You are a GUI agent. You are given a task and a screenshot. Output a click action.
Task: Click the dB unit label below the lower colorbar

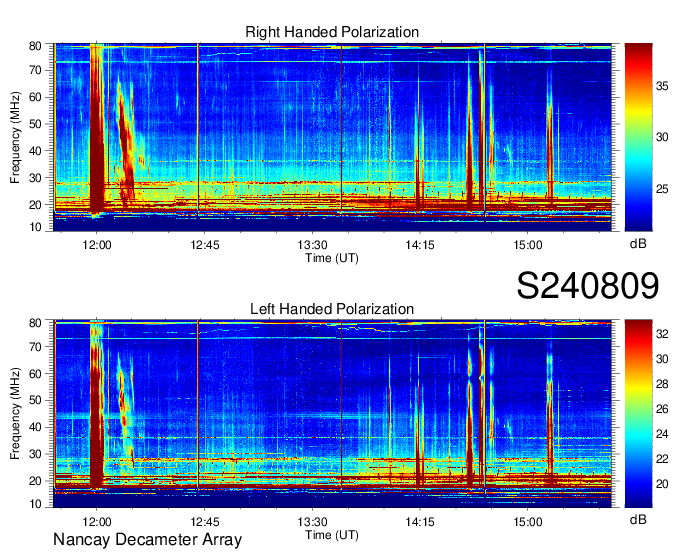pos(638,519)
